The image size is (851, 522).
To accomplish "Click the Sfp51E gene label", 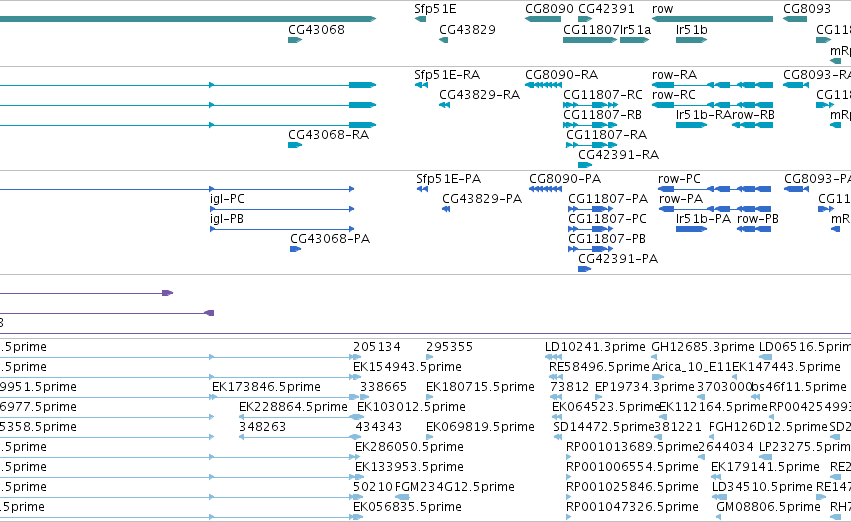I will (x=435, y=9).
